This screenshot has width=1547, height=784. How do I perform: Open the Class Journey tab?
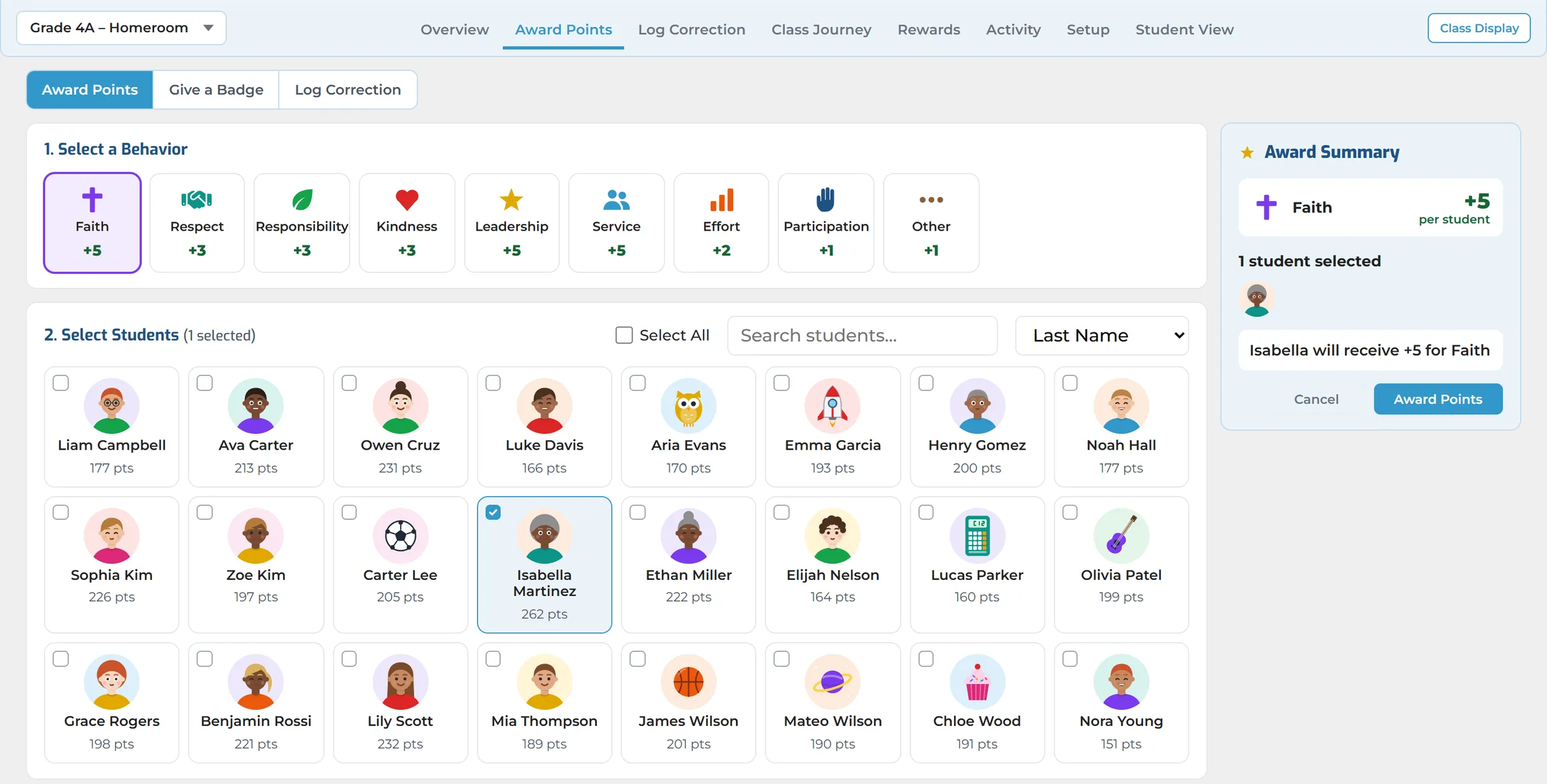tap(821, 30)
